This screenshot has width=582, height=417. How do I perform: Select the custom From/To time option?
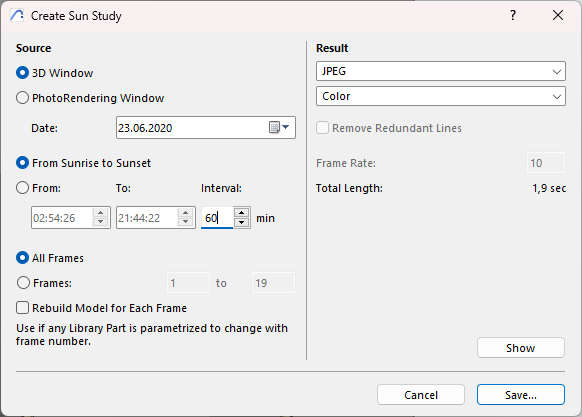pos(22,188)
